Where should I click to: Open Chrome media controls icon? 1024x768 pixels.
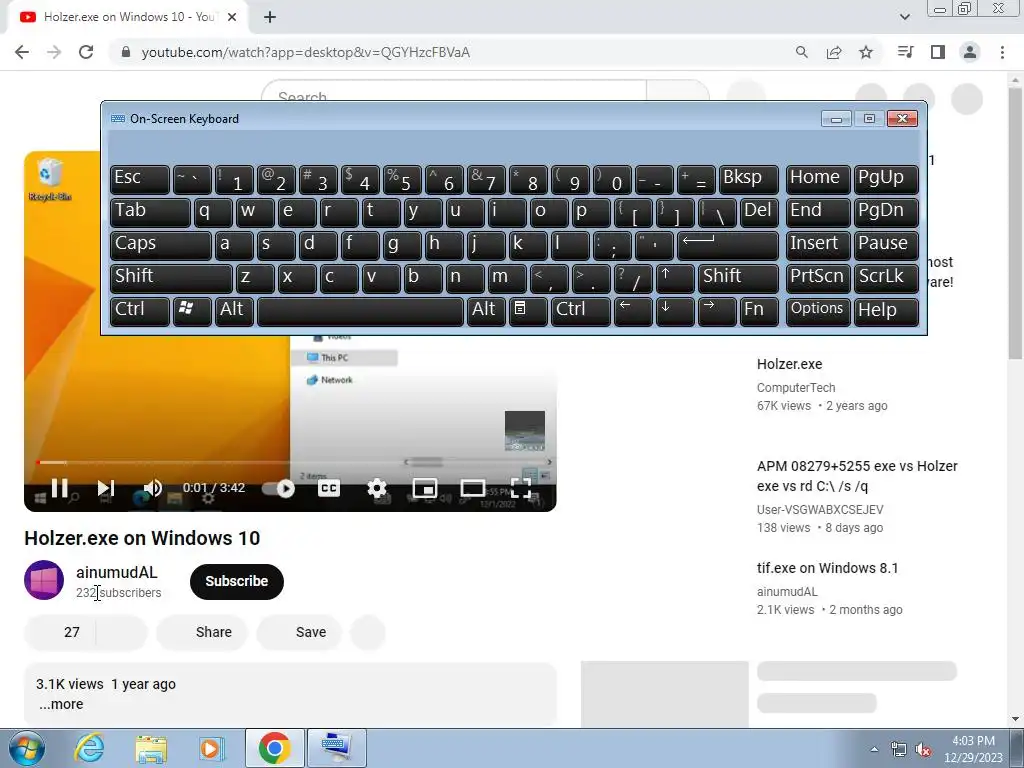(905, 52)
